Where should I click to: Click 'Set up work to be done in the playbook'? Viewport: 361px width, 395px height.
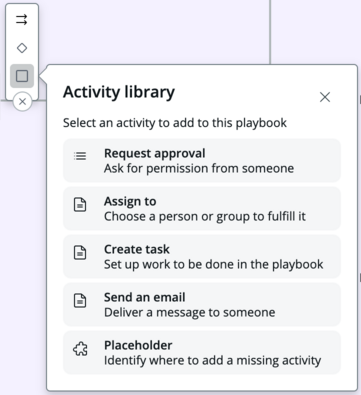(214, 264)
